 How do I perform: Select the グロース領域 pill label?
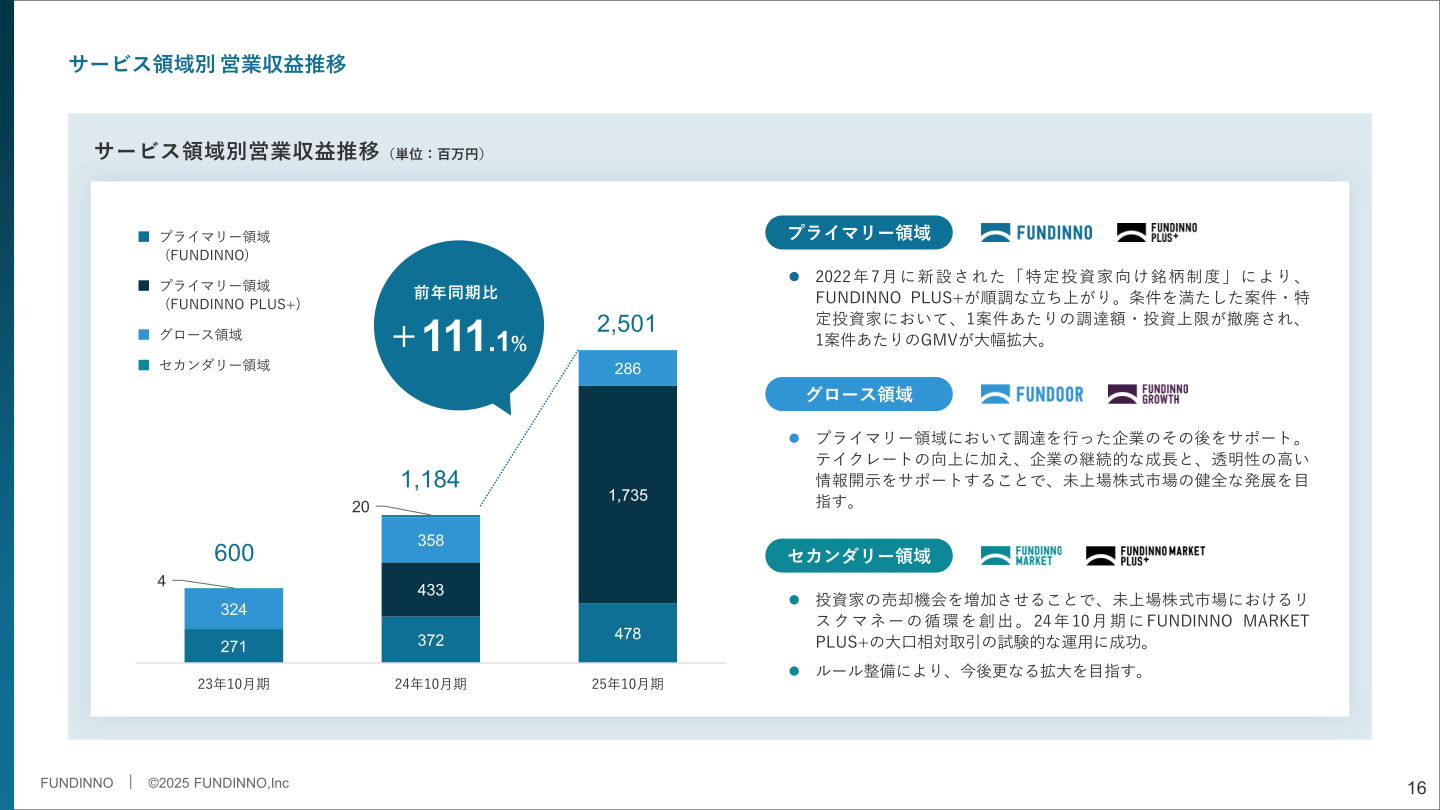tap(859, 394)
